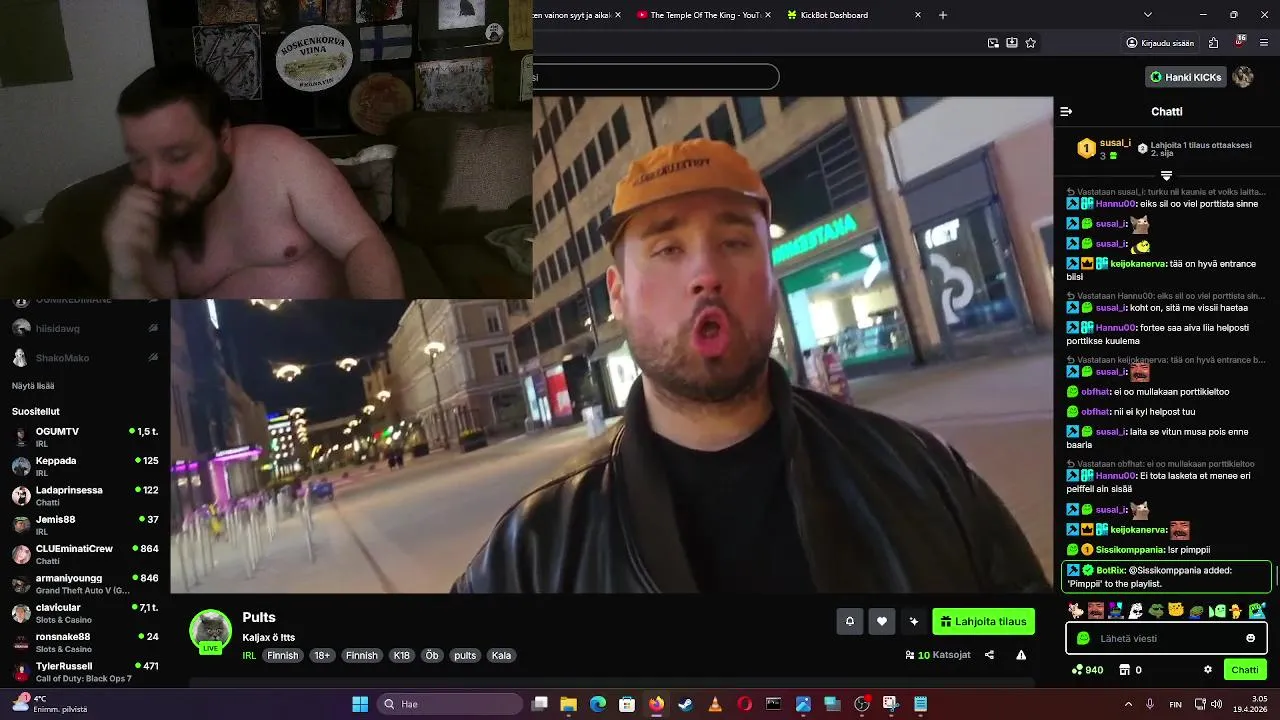This screenshot has height=720, width=1280.
Task: Open armaniyoungg recommended channel
Action: (x=85, y=583)
